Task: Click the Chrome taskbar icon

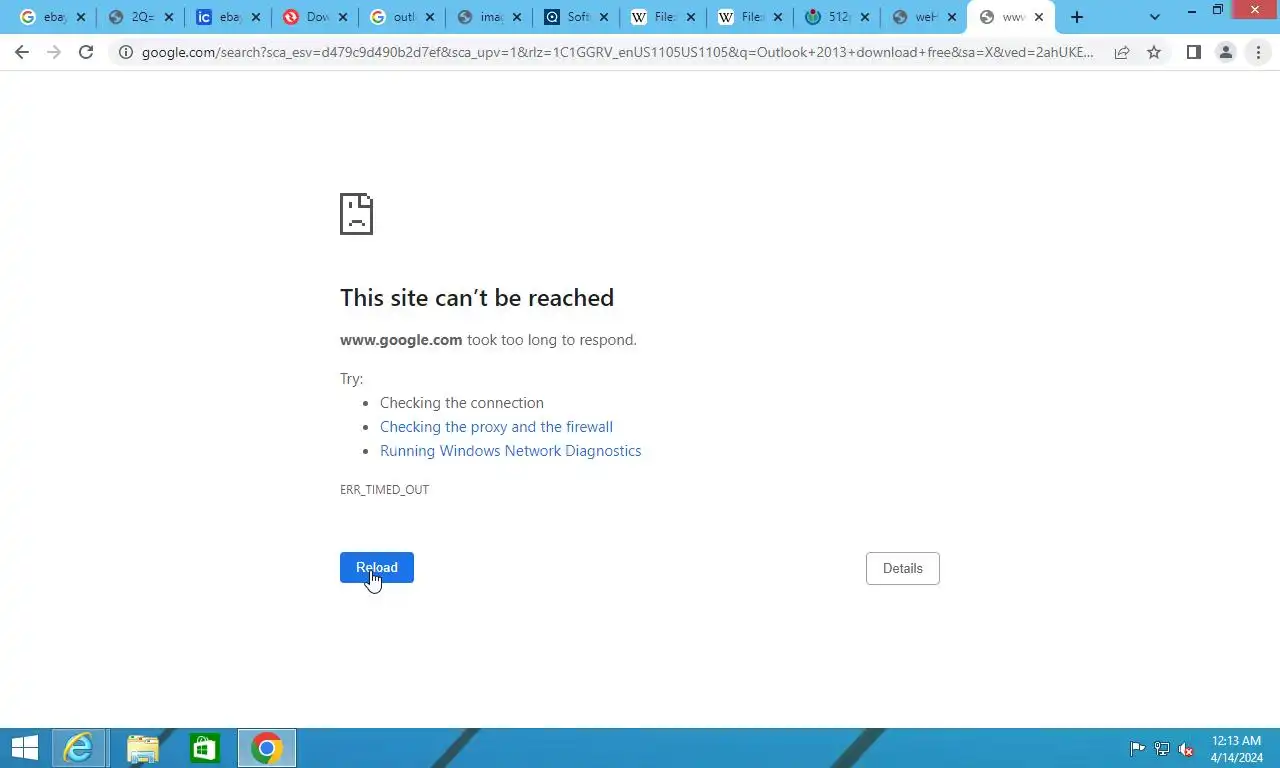Action: 267,748
